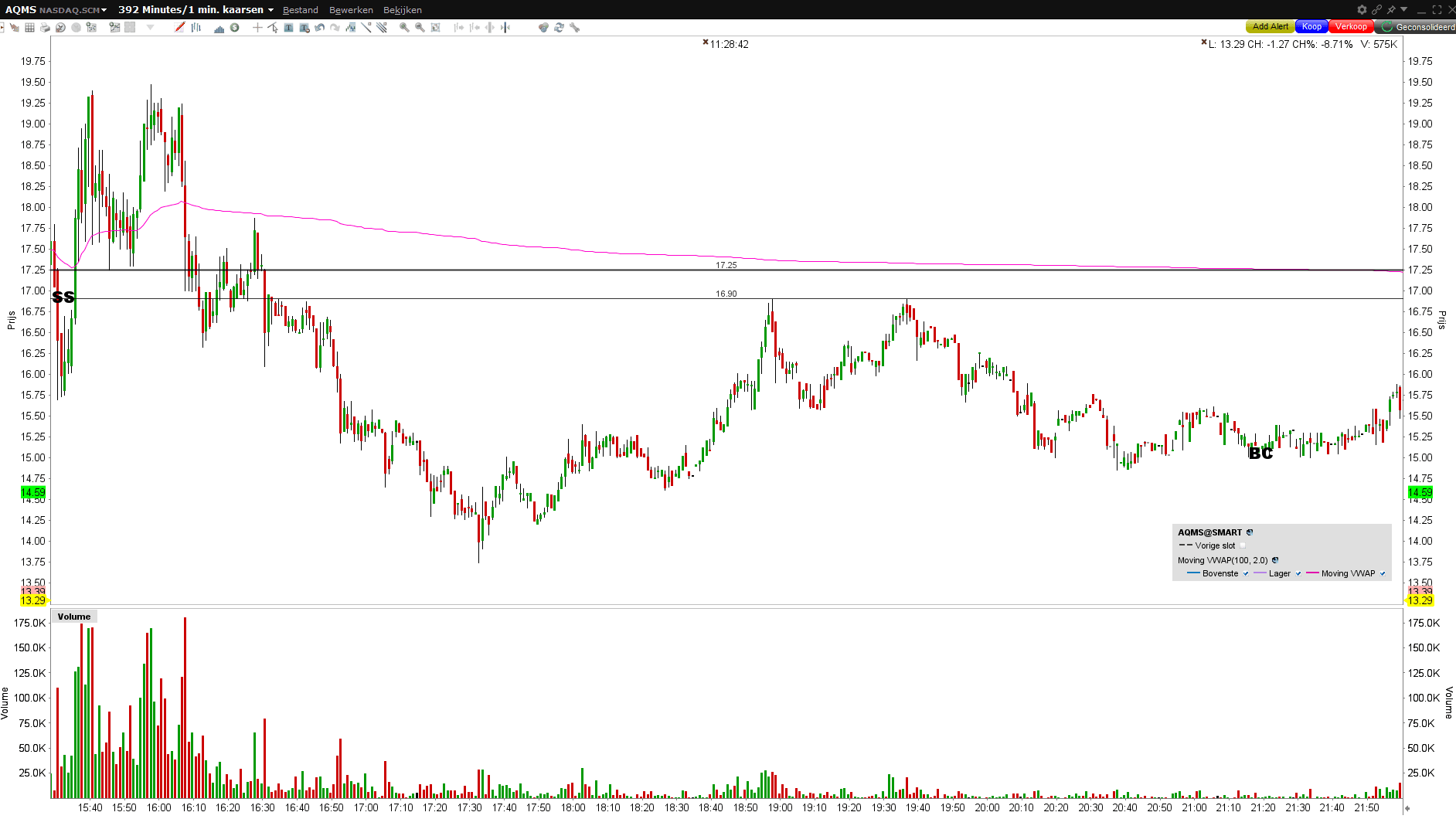Uncheck the Moving VWAP line checkbox
Image resolution: width=1456 pixels, height=819 pixels.
(x=1383, y=573)
